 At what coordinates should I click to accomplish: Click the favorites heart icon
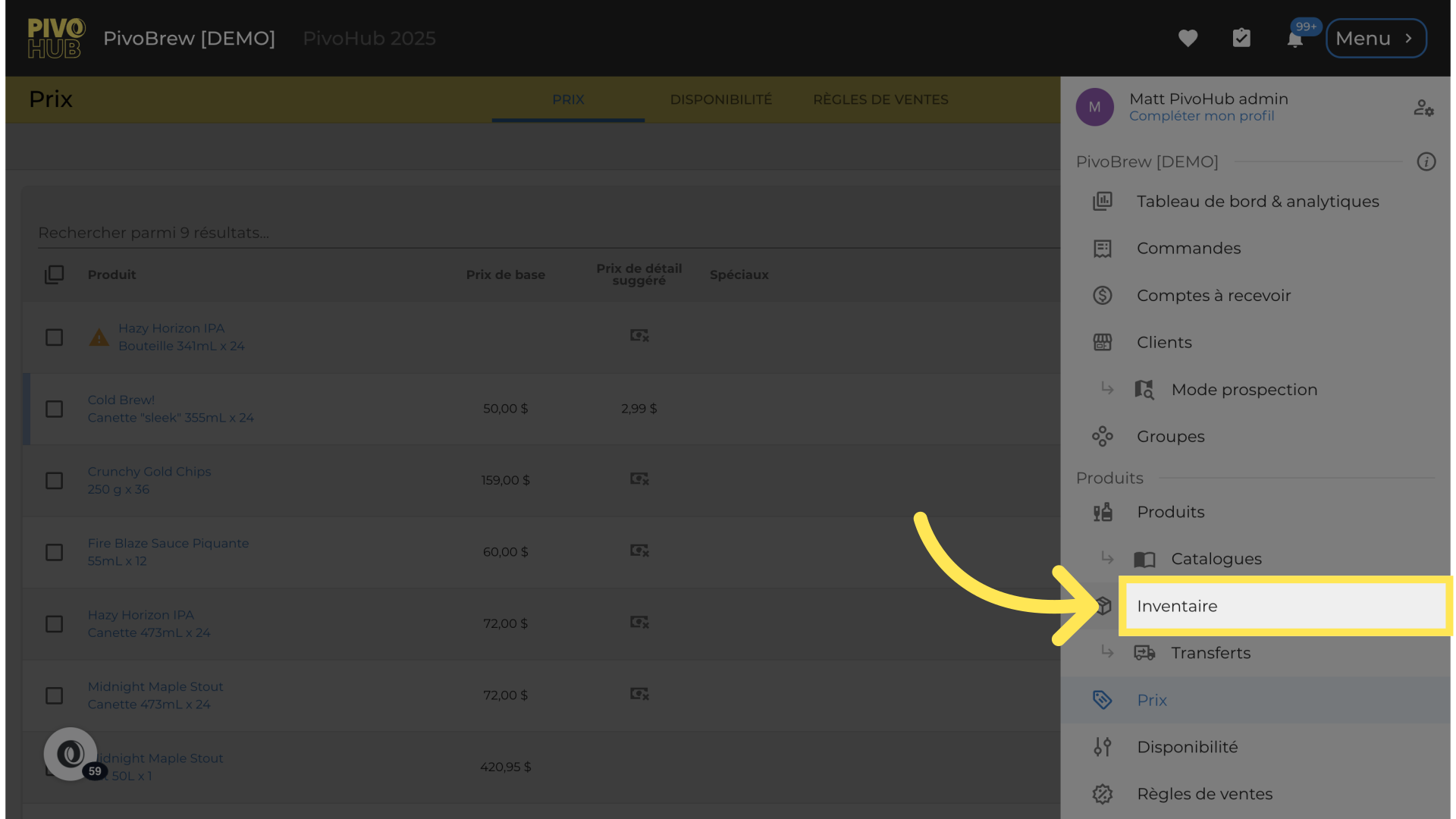(1188, 38)
